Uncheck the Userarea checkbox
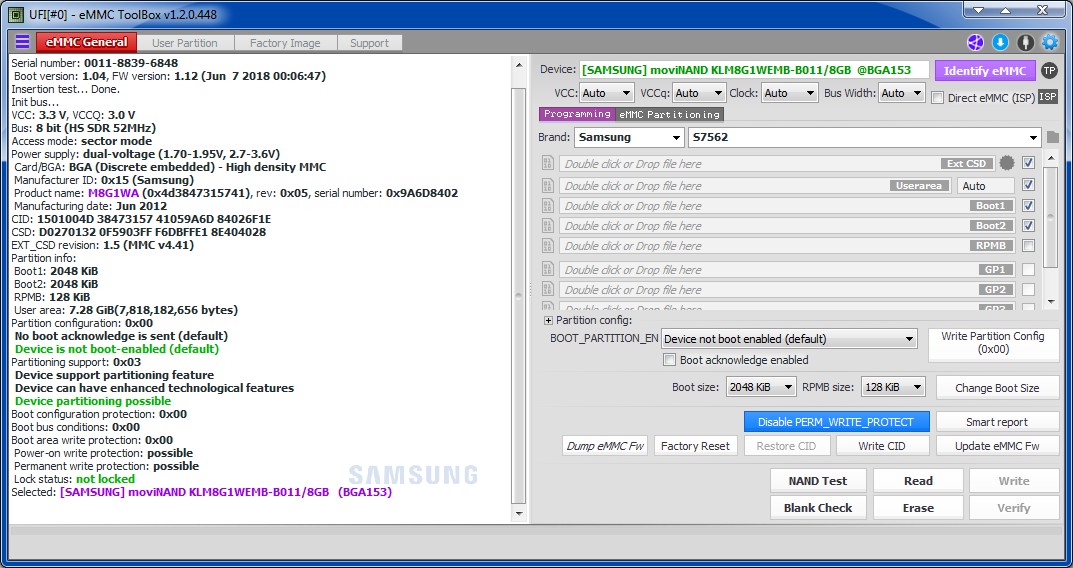Screen dimensions: 1073x568 click(1028, 185)
